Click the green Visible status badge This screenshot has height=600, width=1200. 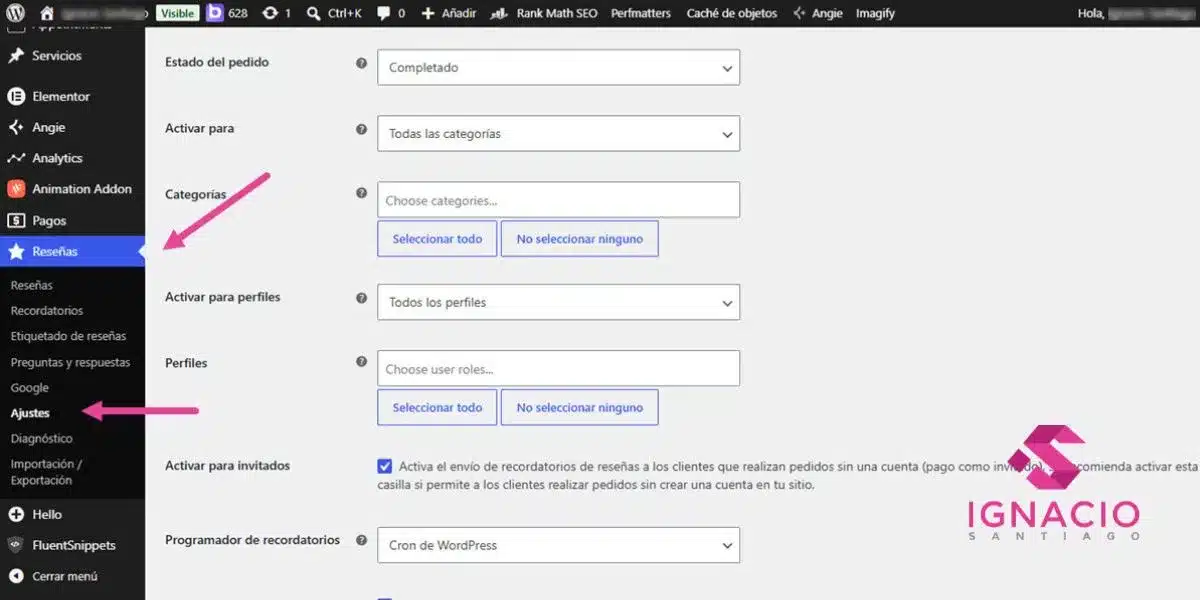[177, 13]
